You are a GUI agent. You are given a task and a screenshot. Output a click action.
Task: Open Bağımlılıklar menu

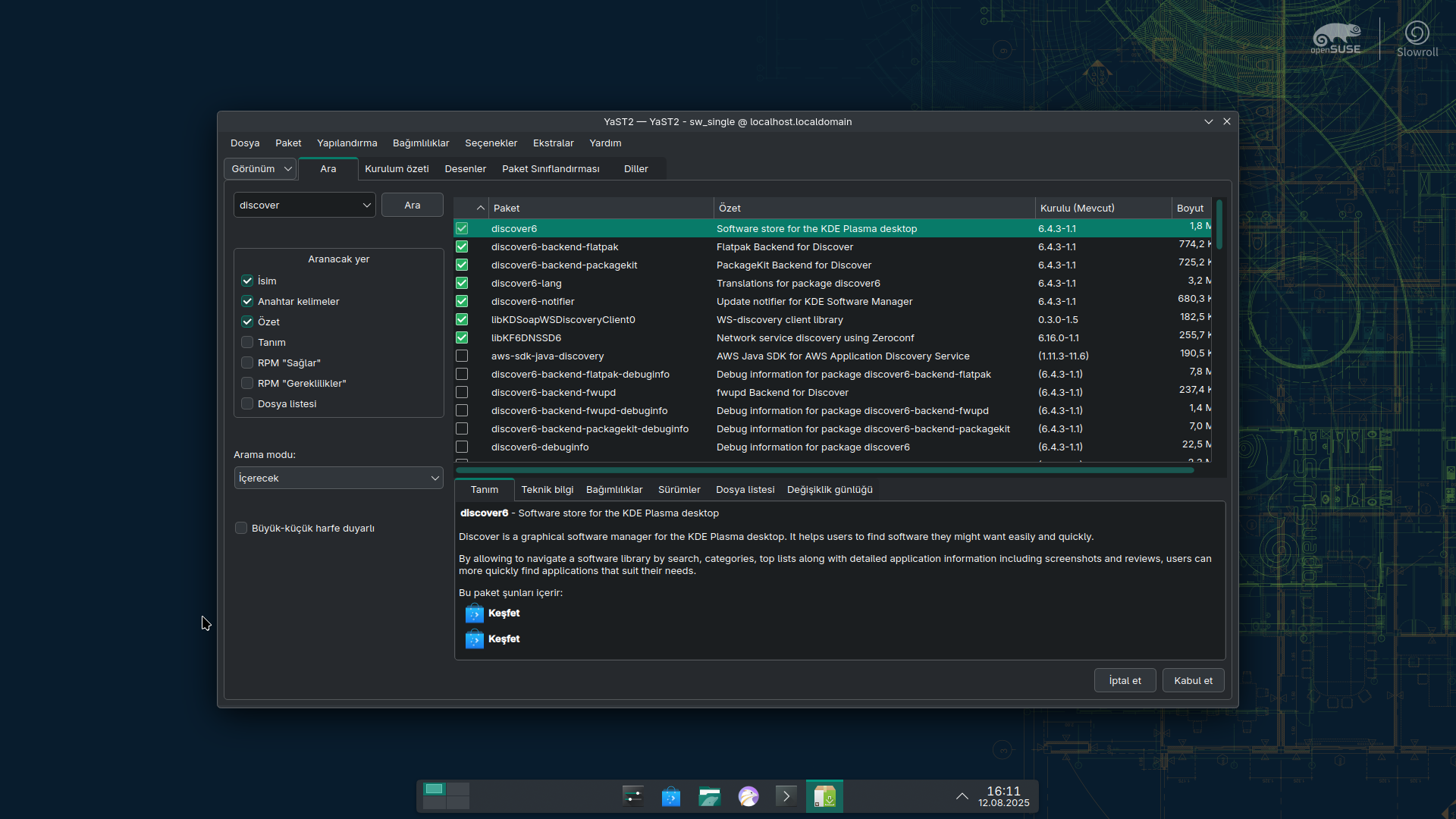(421, 143)
